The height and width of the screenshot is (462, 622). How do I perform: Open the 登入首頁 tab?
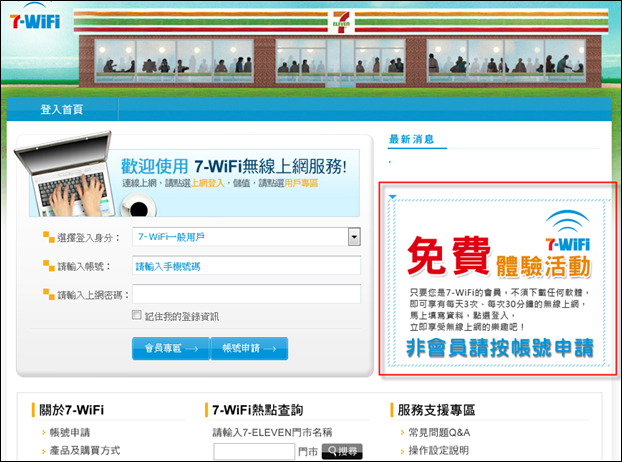click(x=61, y=109)
